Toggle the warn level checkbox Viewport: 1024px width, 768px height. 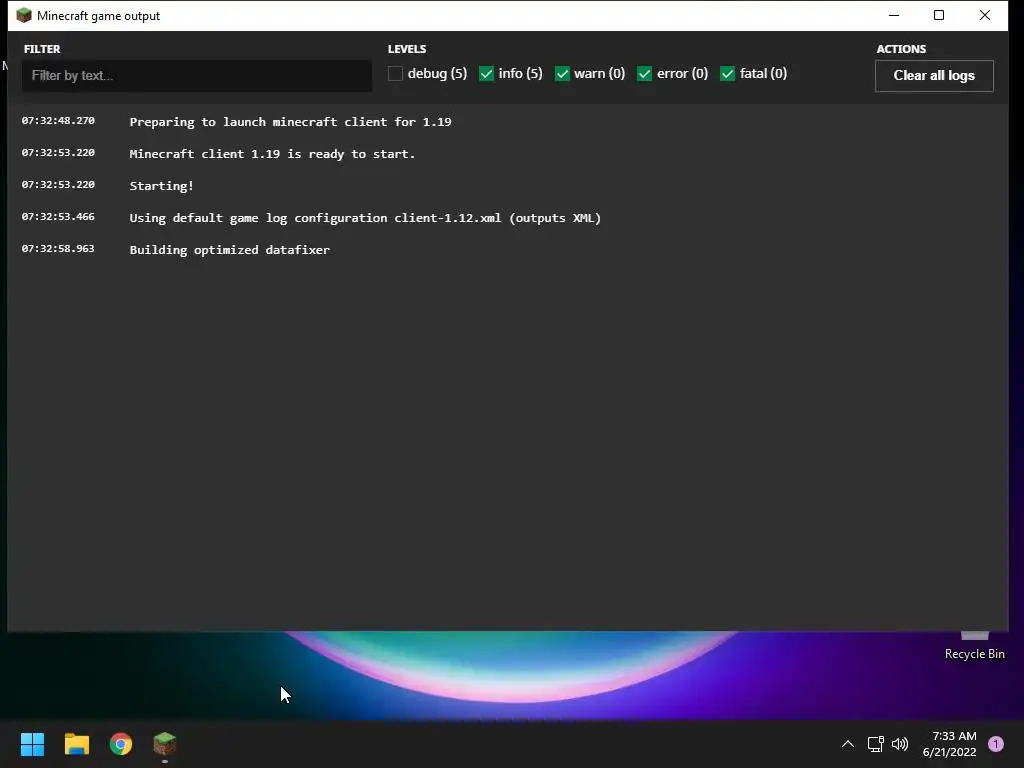[562, 74]
